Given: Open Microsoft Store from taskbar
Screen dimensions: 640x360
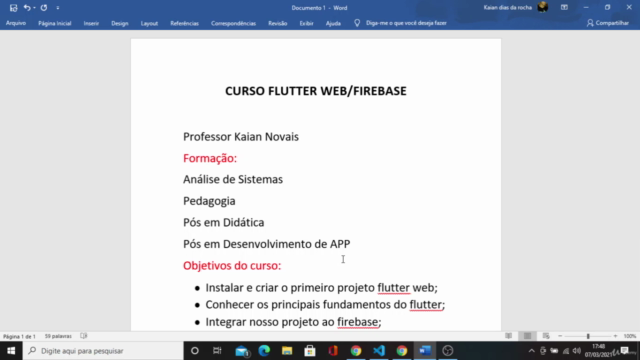Looking at the screenshot, I should click(x=310, y=351).
